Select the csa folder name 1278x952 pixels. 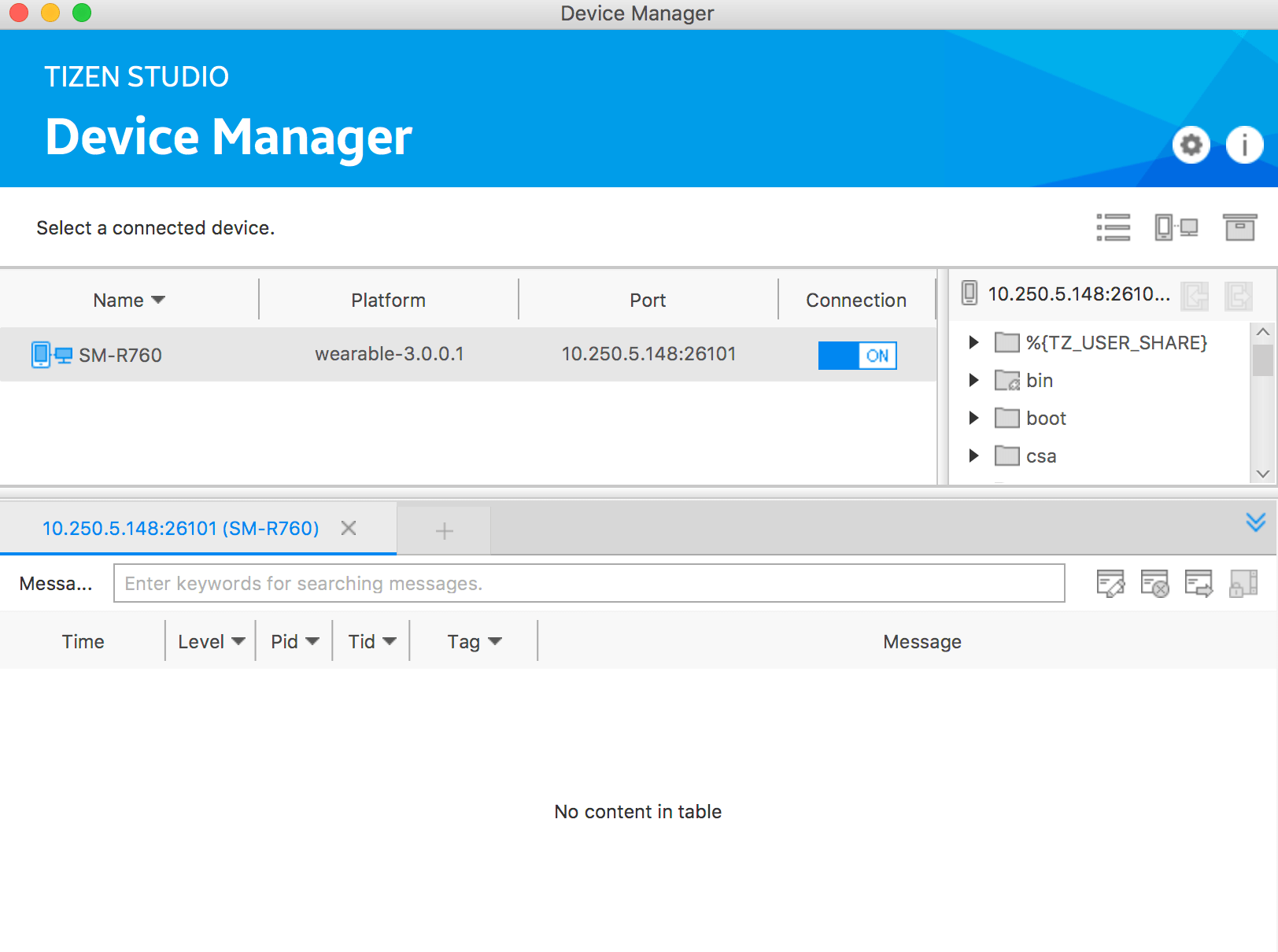coord(1041,456)
